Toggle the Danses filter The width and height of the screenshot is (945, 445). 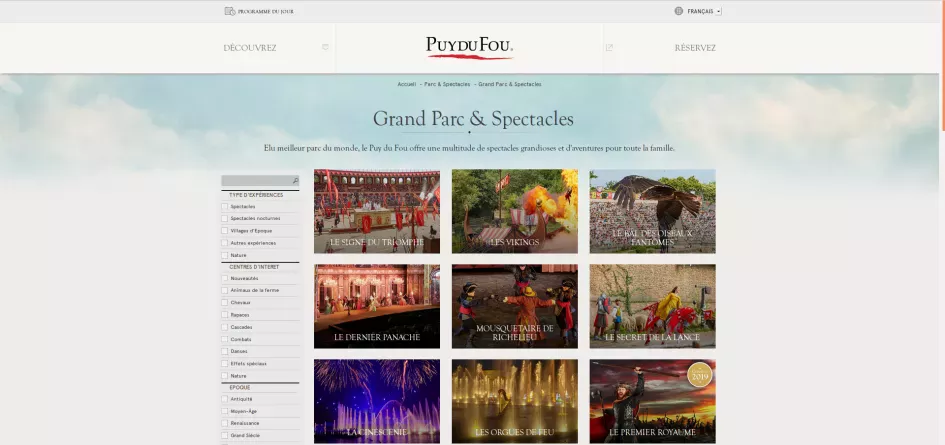[225, 351]
